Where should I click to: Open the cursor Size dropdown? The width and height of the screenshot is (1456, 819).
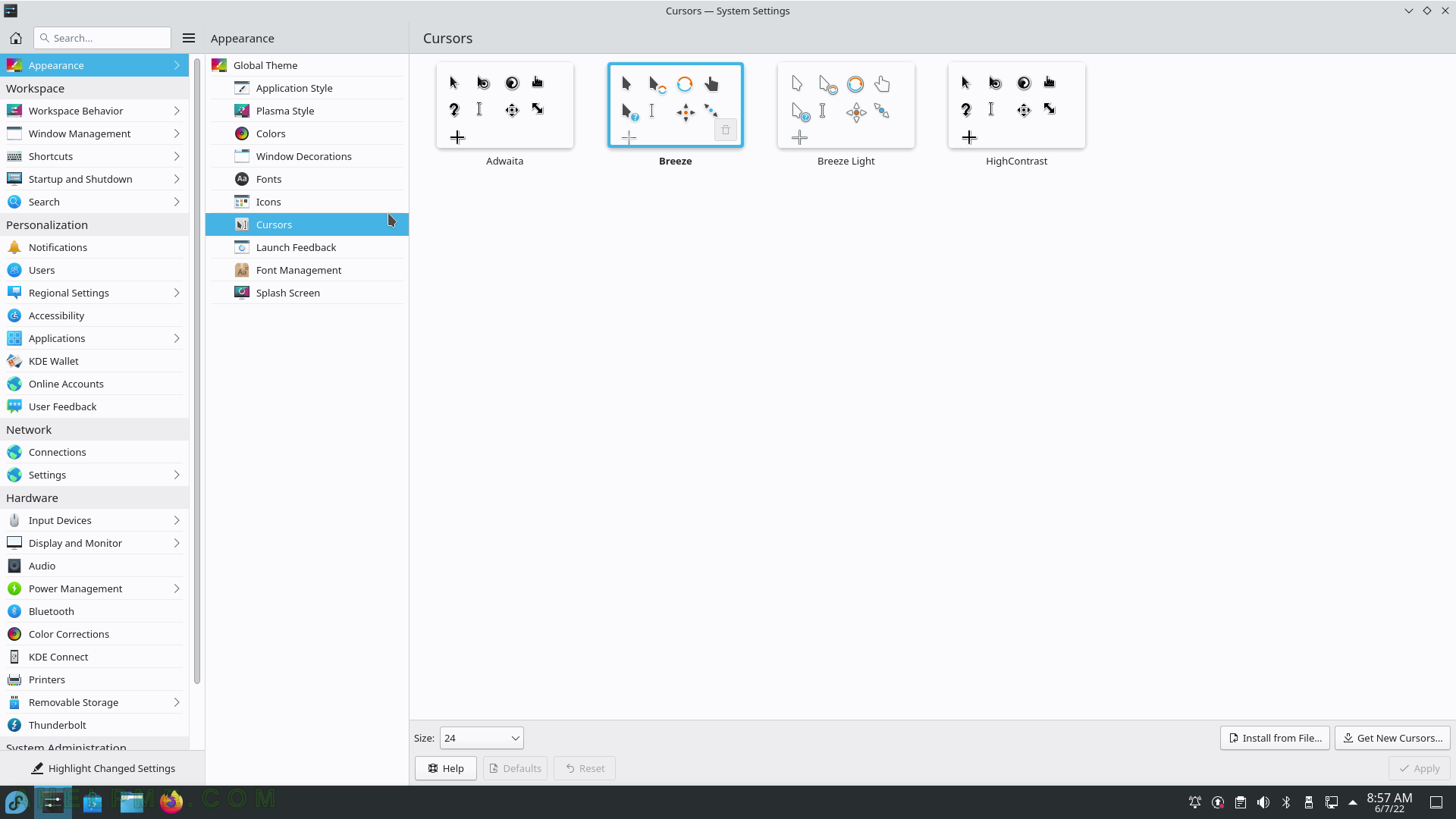(482, 738)
